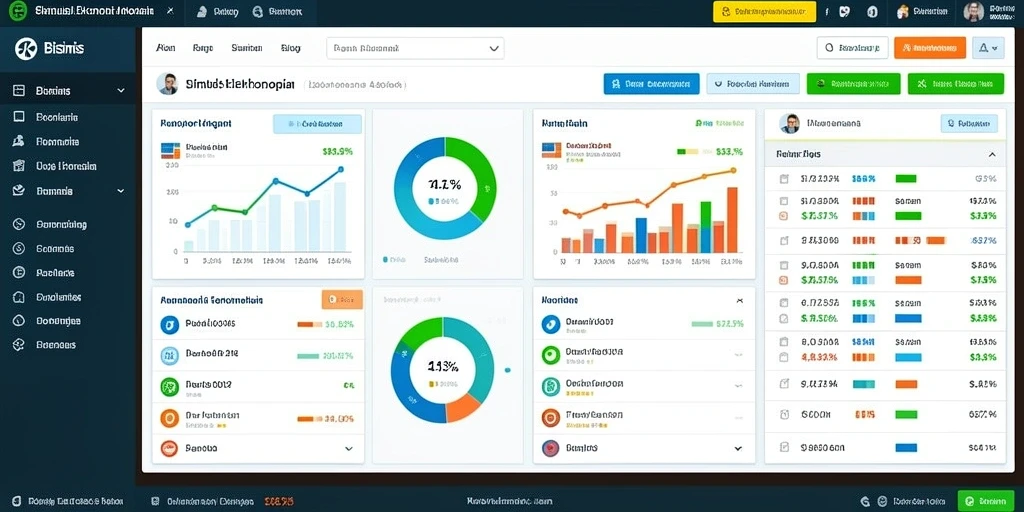This screenshot has height=512, width=1024.
Task: Open the wide dropdown field at the top of the white panel
Action: click(x=415, y=48)
